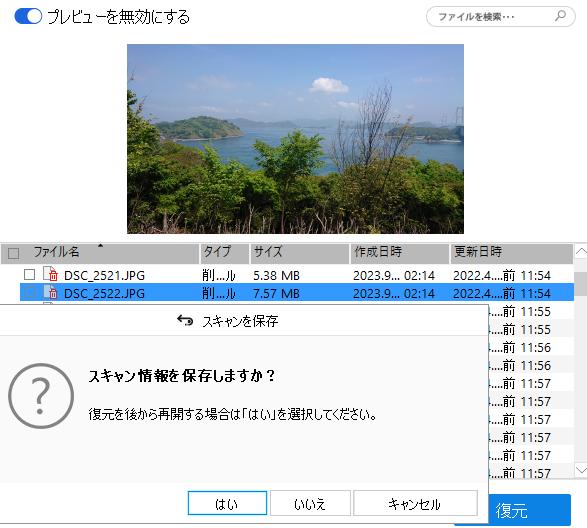Click the deleted-file icon of DSC_2521.JPG
The width and height of the screenshot is (587, 528).
pyautogui.click(x=51, y=274)
